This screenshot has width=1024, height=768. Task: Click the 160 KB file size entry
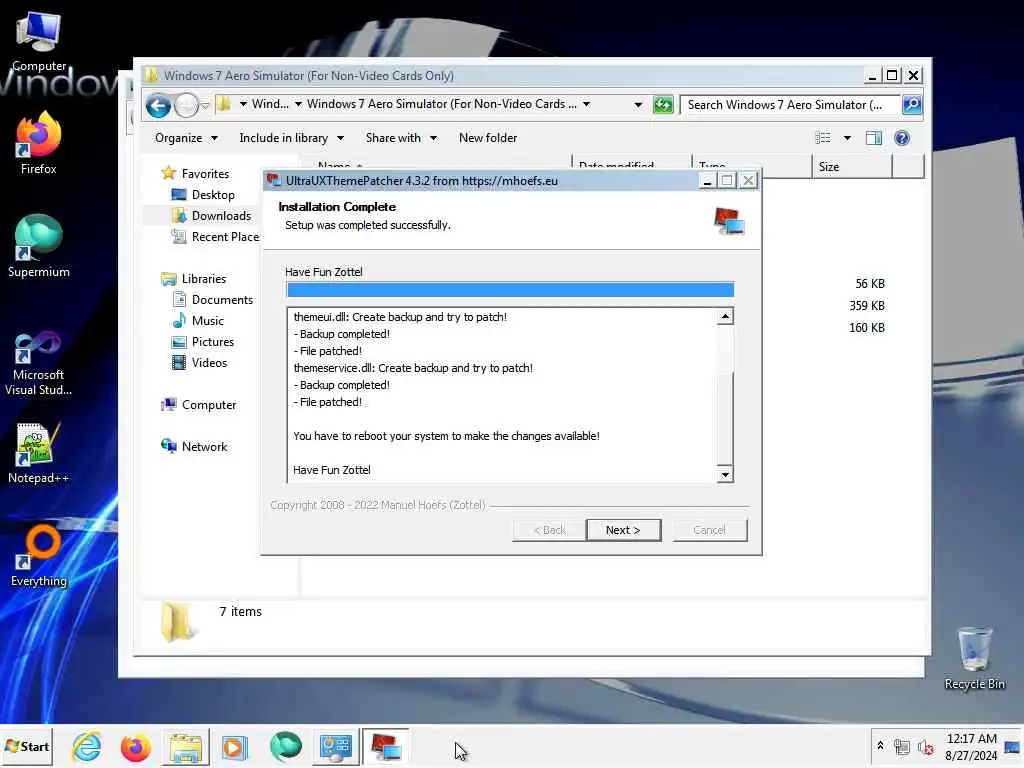tap(867, 328)
